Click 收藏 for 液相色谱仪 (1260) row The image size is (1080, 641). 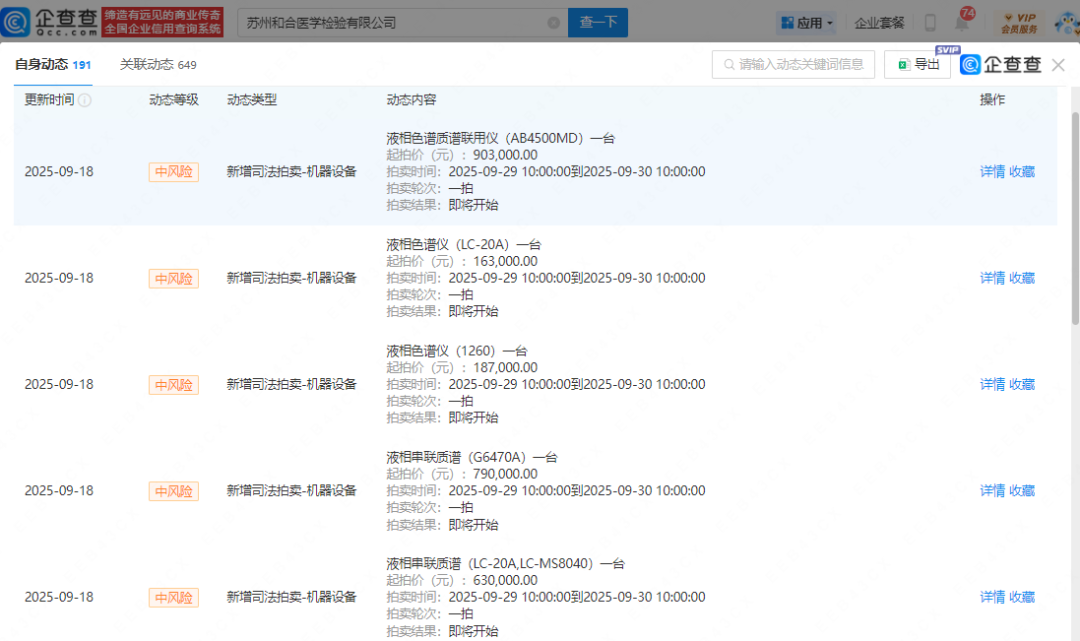click(1022, 384)
